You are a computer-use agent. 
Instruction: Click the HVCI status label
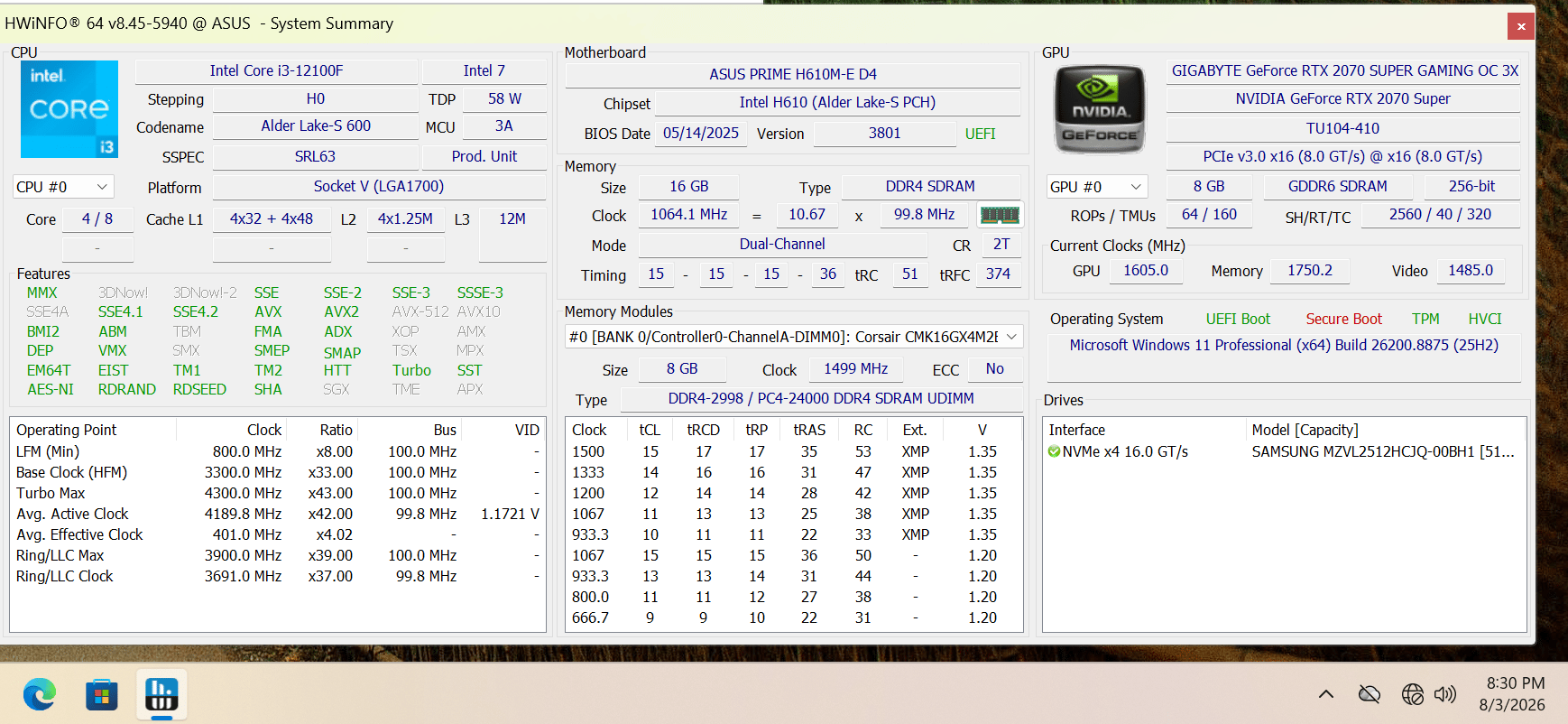[1484, 319]
